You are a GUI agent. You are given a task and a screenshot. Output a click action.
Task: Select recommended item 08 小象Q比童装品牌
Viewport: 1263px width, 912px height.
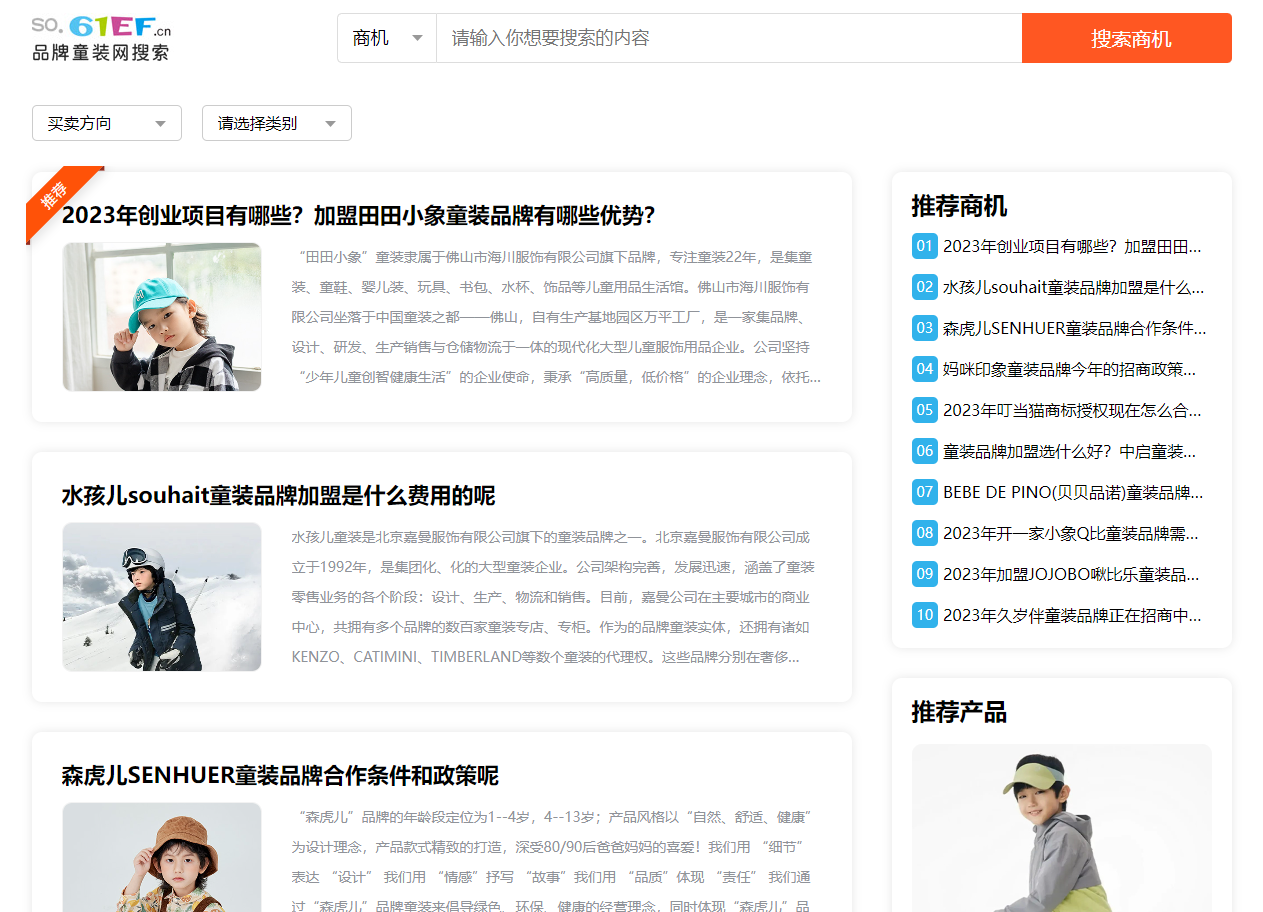tap(1070, 533)
